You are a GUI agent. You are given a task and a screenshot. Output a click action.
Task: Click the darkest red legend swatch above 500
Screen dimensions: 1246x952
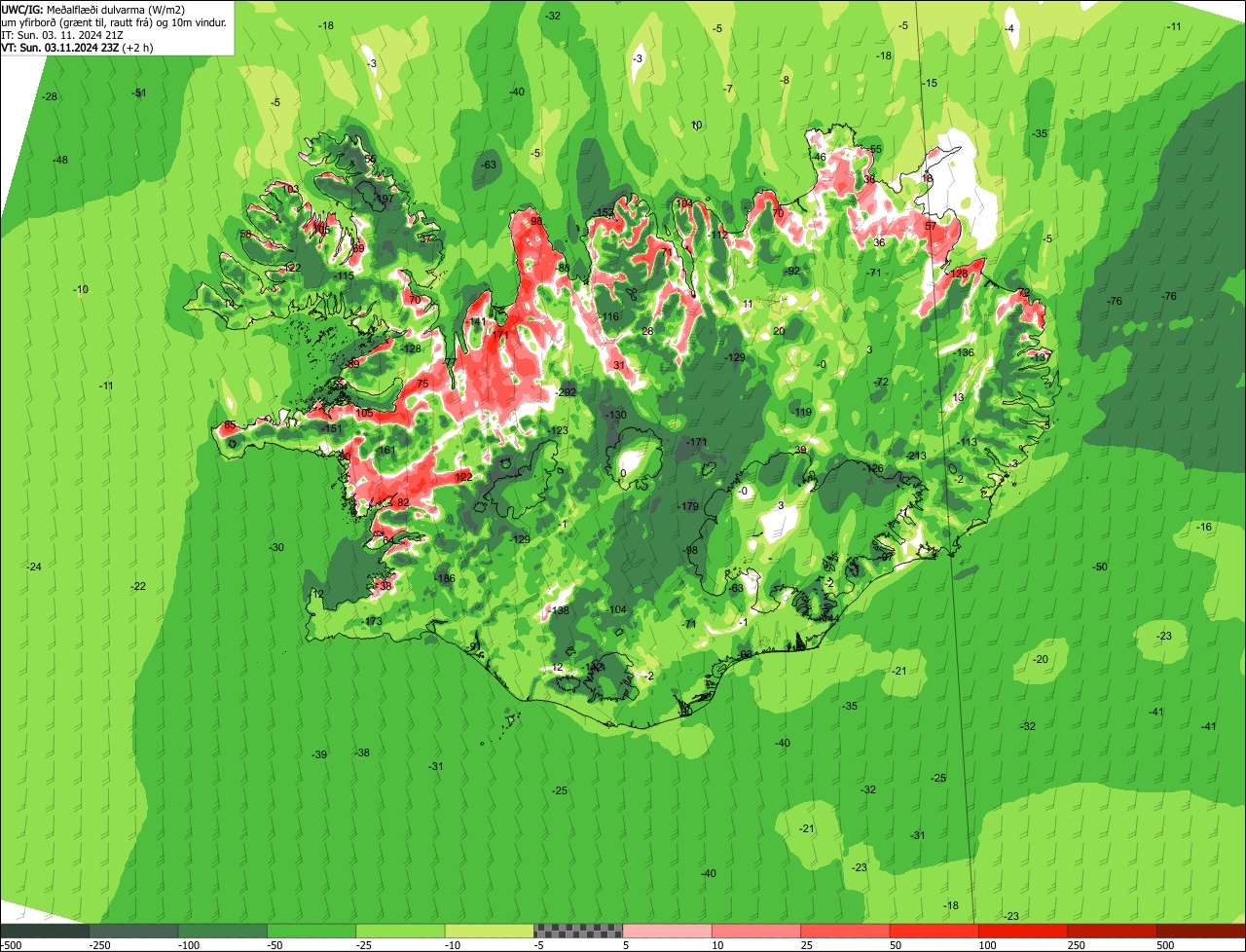(x=1201, y=931)
